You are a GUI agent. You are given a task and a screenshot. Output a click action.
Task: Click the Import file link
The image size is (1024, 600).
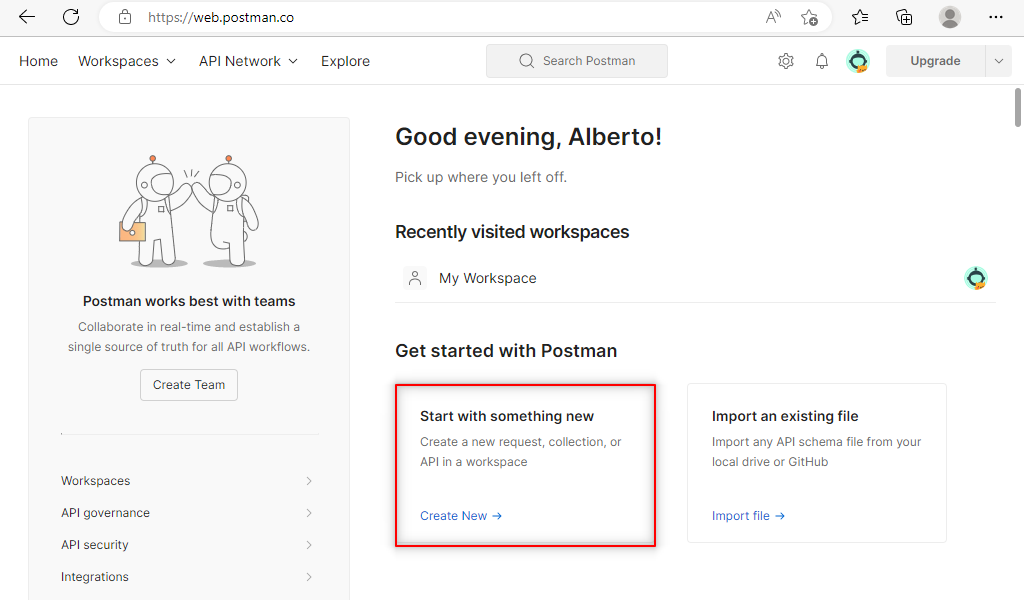coord(748,516)
